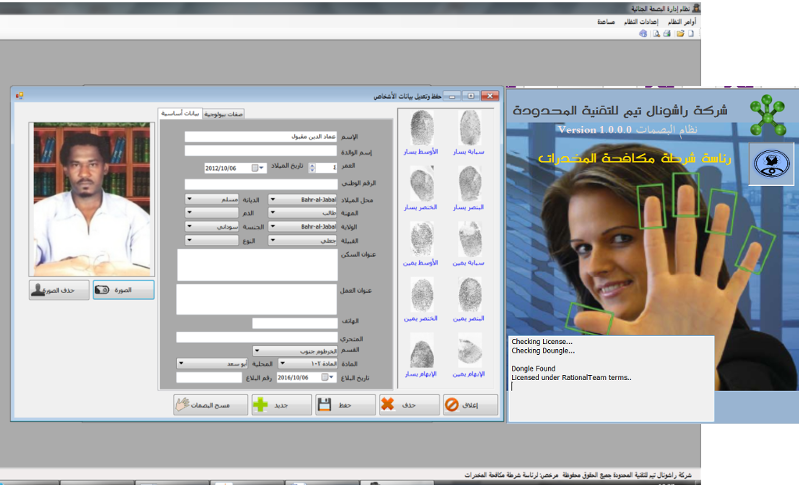The image size is (799, 485).
Task: Select the سبابة يسار left index fingerprint
Action: 470,133
